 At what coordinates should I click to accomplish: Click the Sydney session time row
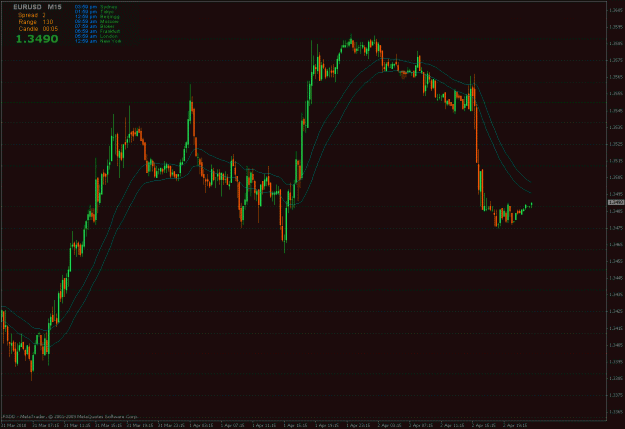coord(96,7)
